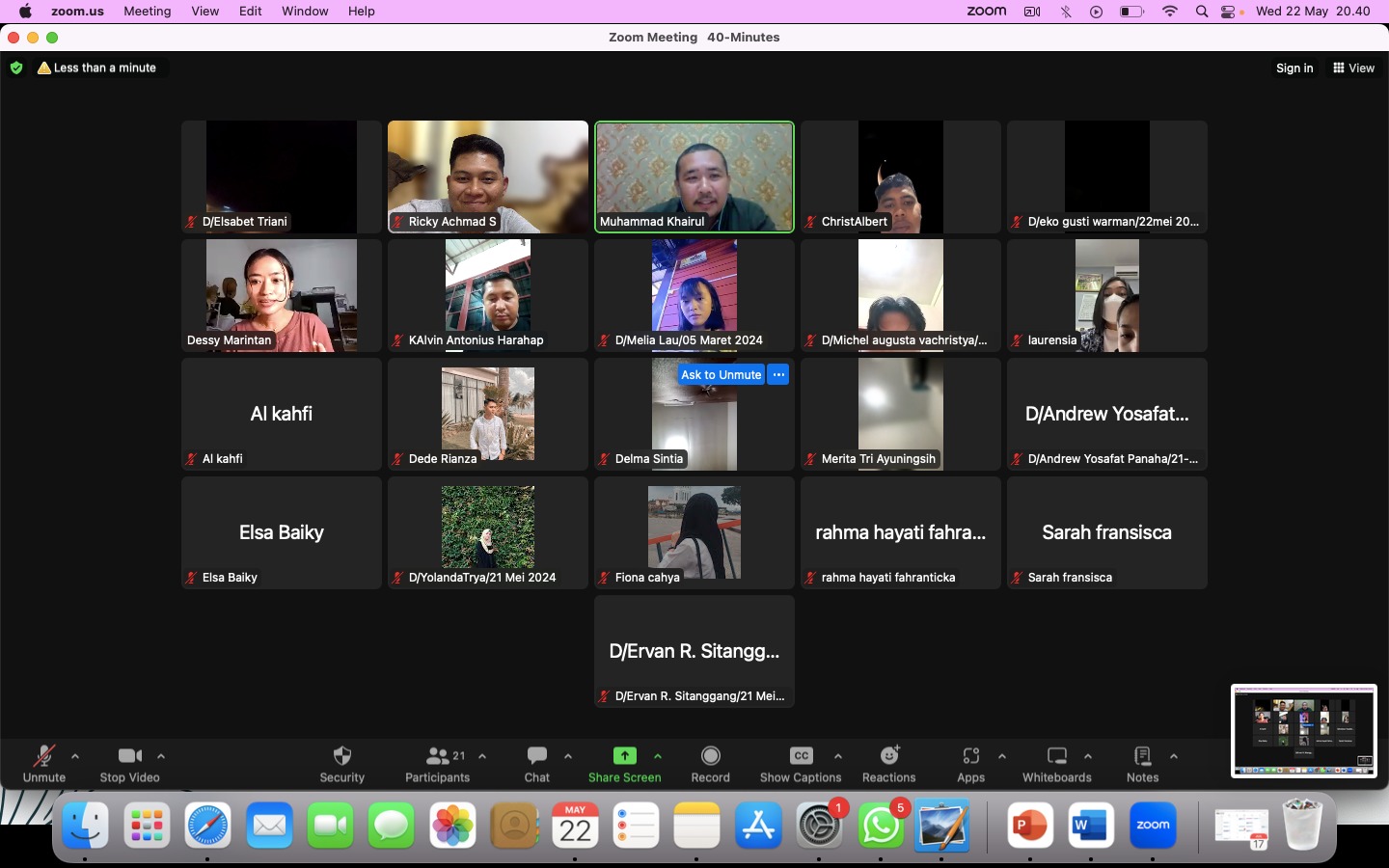
Task: Open PowerPoint from the Dock
Action: [1030, 826]
